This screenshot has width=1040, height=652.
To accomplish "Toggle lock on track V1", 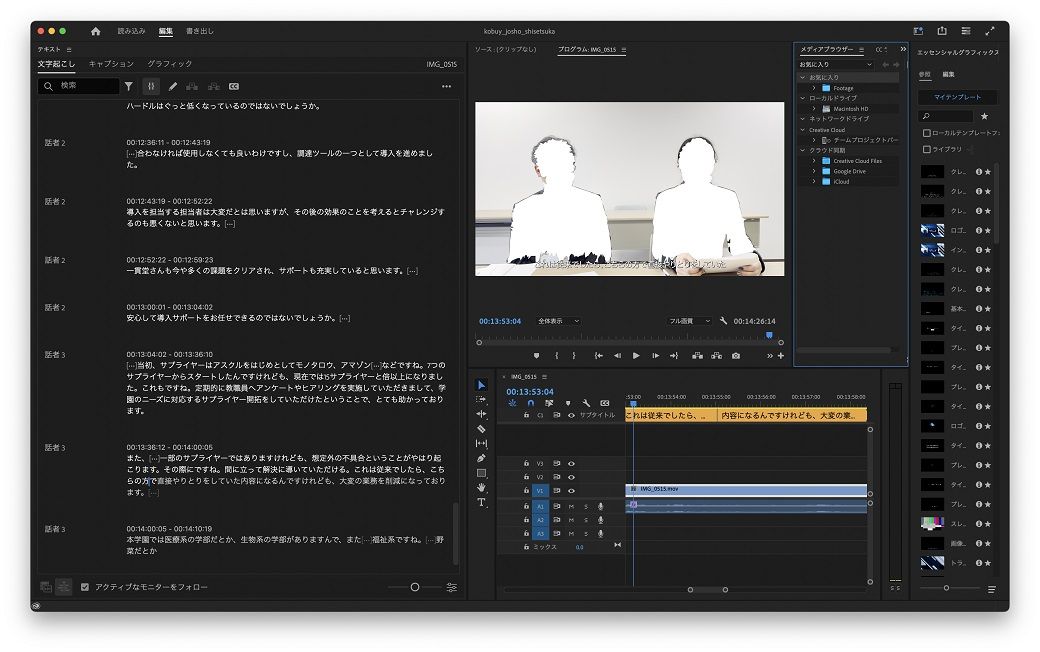I will click(526, 491).
